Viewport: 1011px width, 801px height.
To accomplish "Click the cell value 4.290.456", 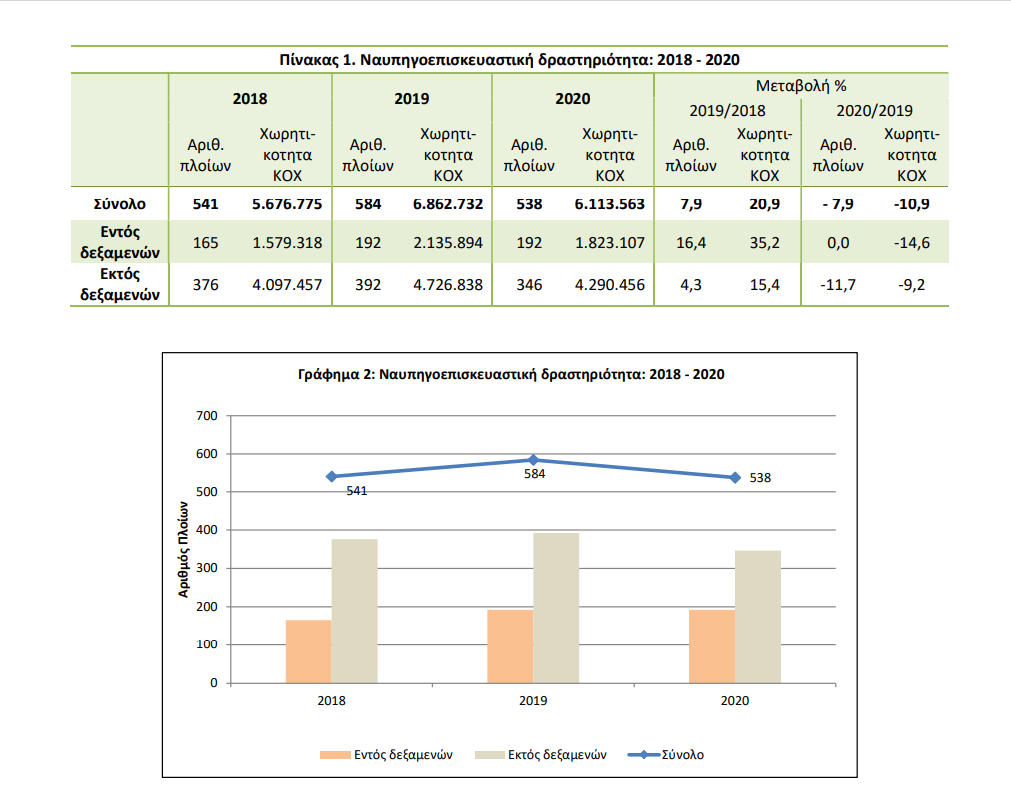I will coord(609,284).
